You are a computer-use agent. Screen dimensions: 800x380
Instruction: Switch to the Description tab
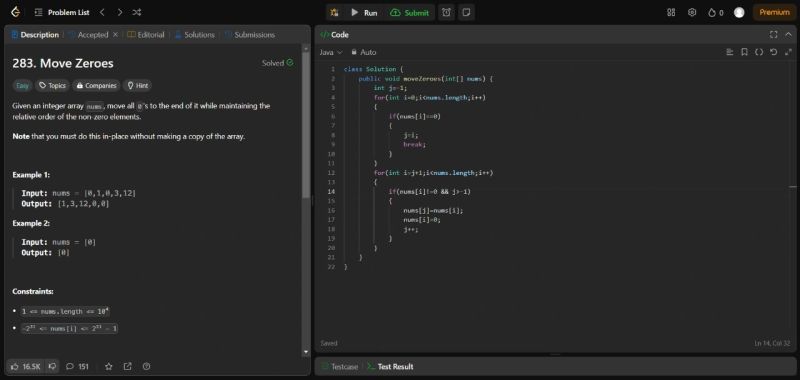tap(35, 35)
